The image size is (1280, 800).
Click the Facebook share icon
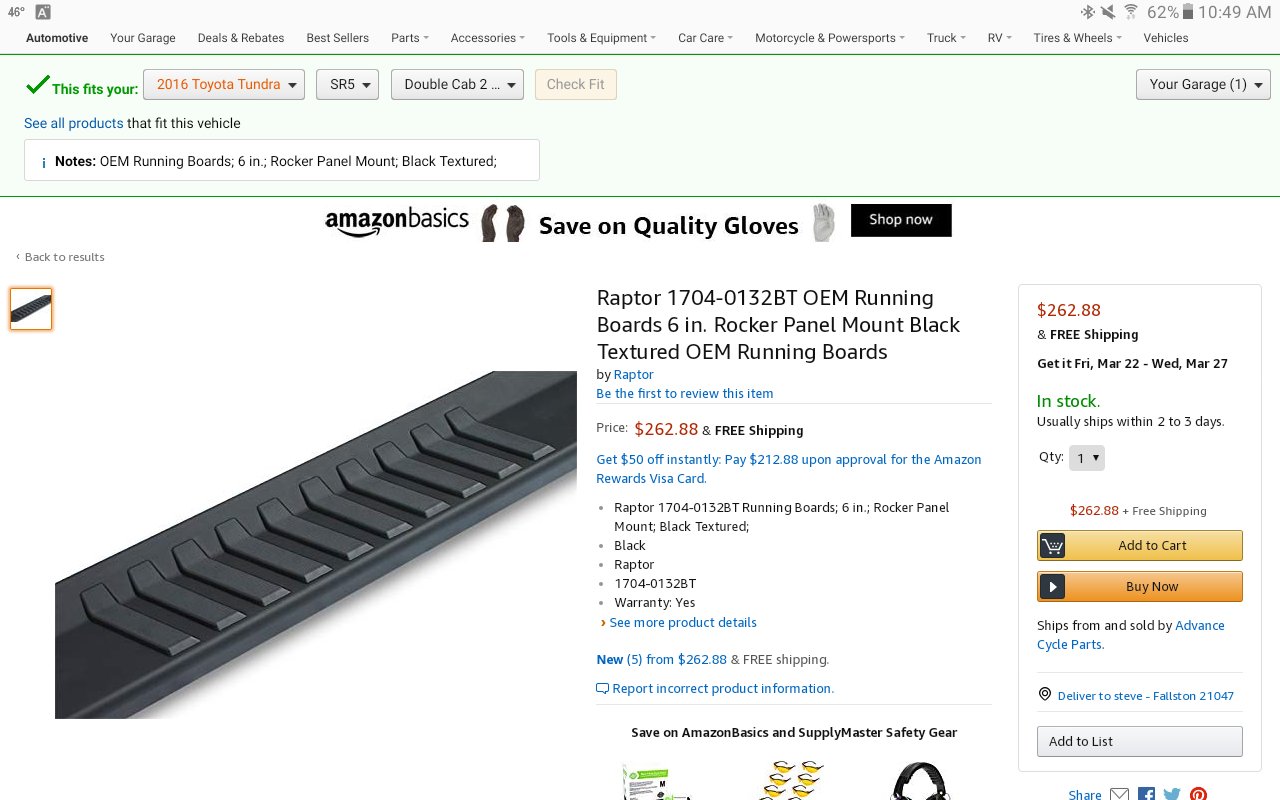coord(1146,794)
